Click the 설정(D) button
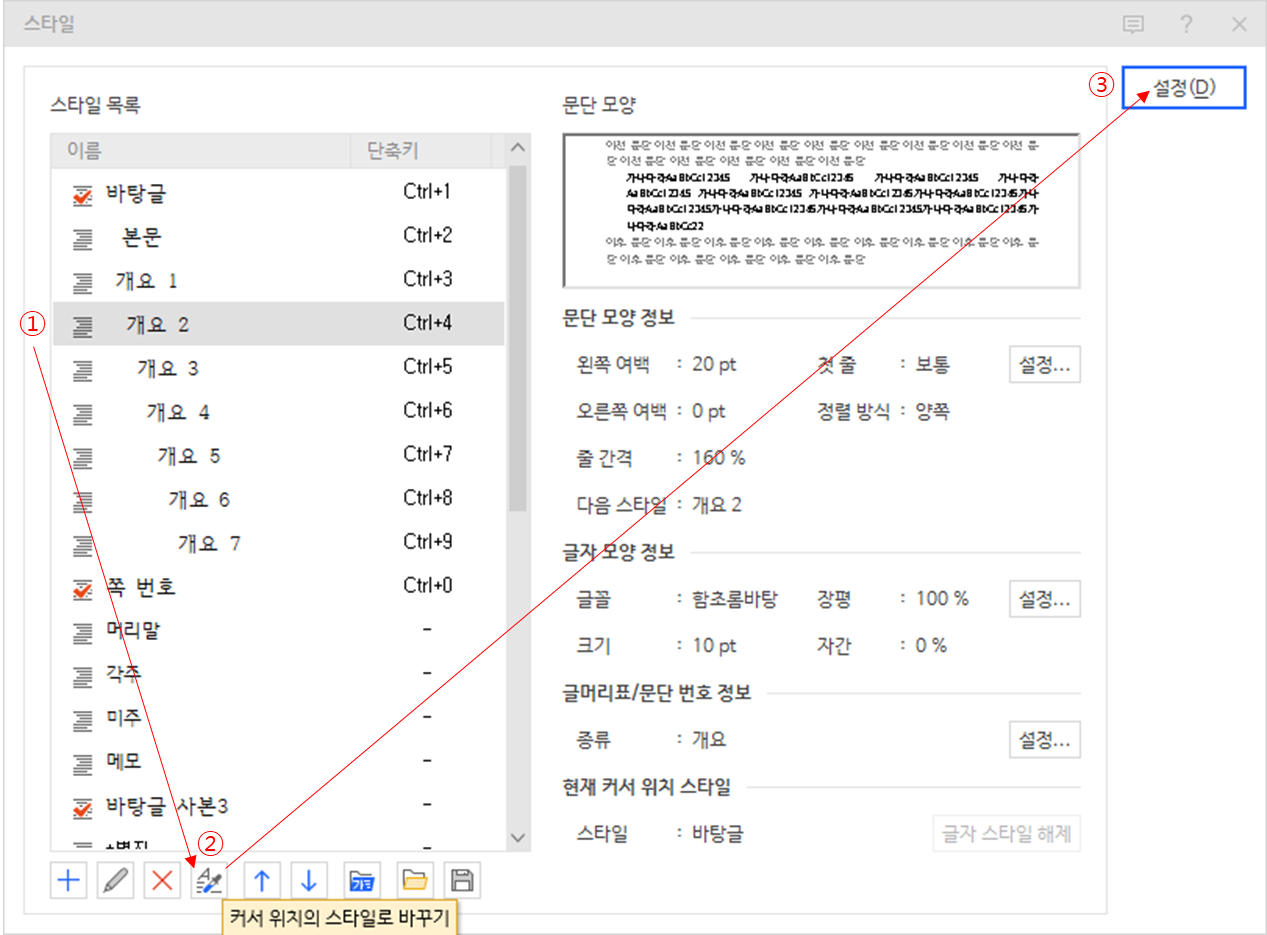This screenshot has width=1267, height=935. point(1184,87)
